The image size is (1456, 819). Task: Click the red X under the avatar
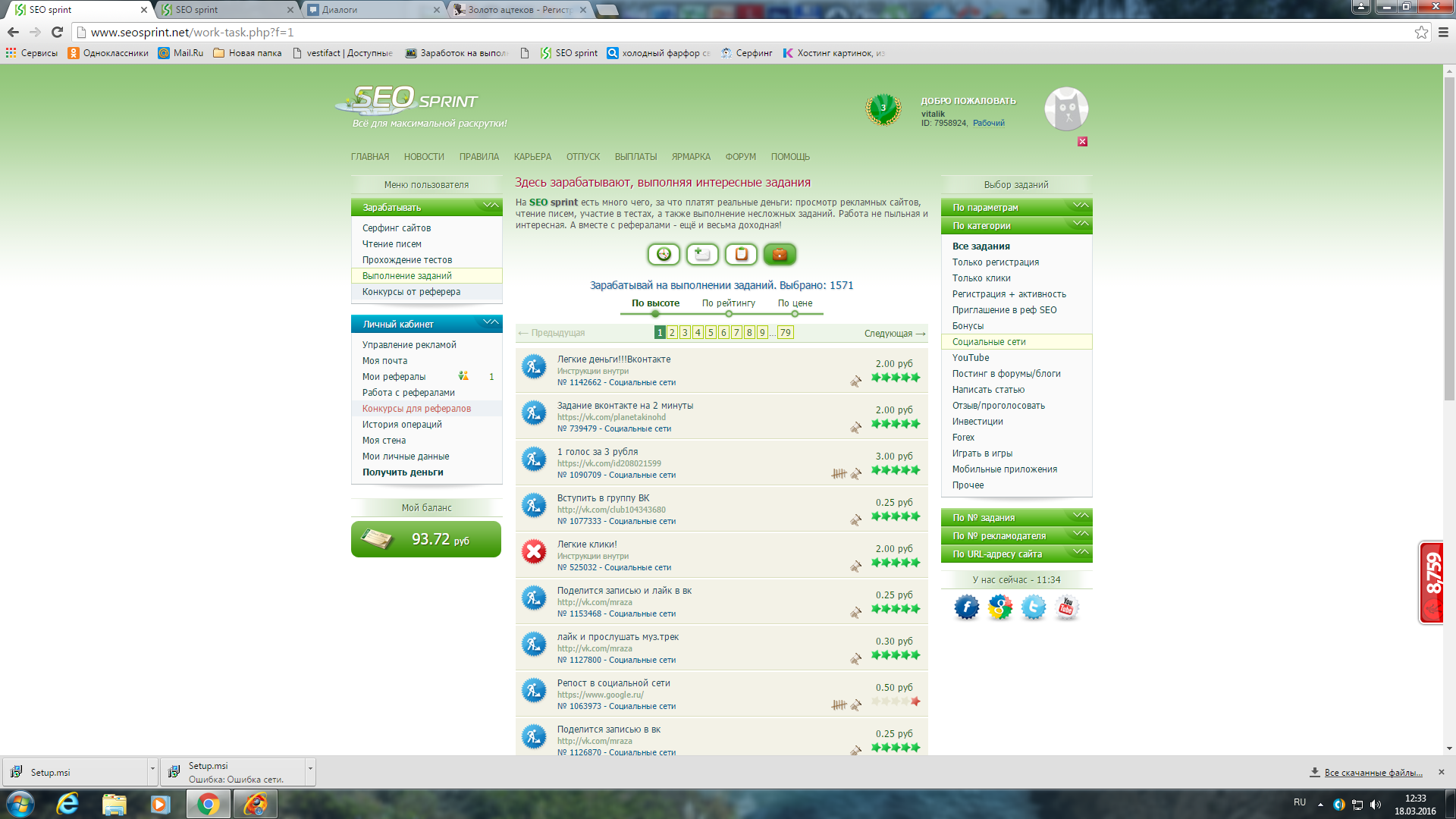pyautogui.click(x=1082, y=142)
